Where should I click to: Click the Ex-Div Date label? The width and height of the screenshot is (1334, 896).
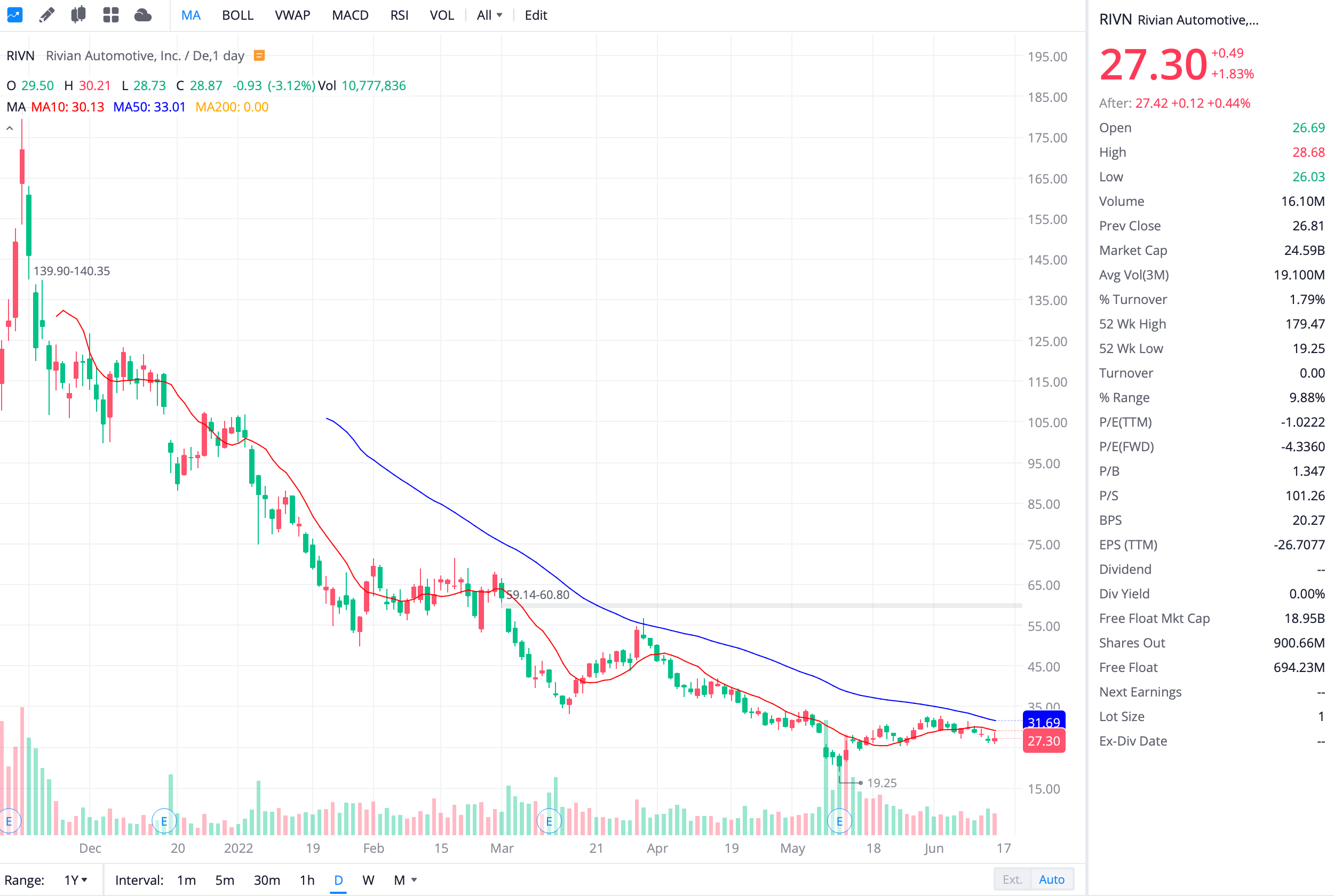tap(1133, 741)
